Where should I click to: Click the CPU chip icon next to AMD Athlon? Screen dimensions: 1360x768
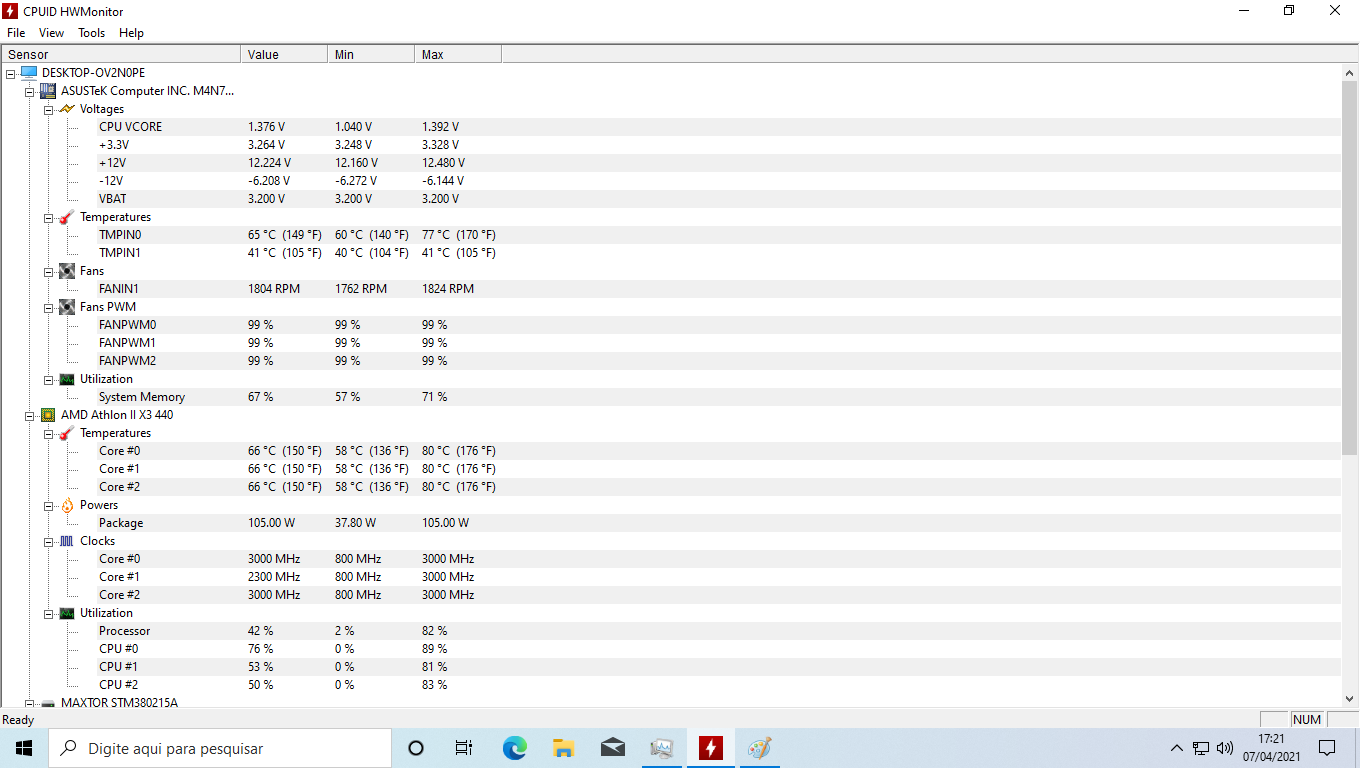(47, 415)
